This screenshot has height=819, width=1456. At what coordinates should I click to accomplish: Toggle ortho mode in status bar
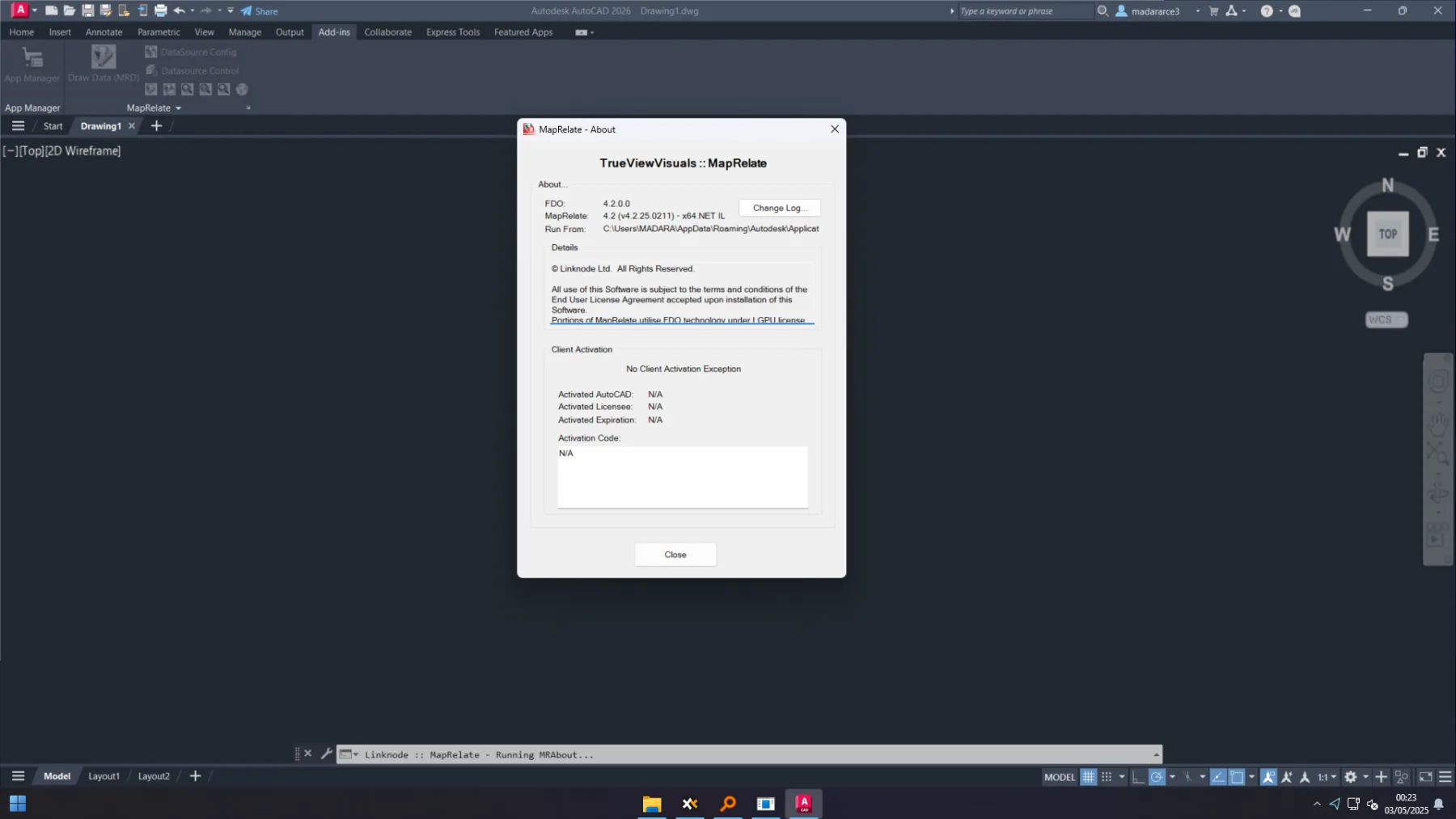[1138, 777]
